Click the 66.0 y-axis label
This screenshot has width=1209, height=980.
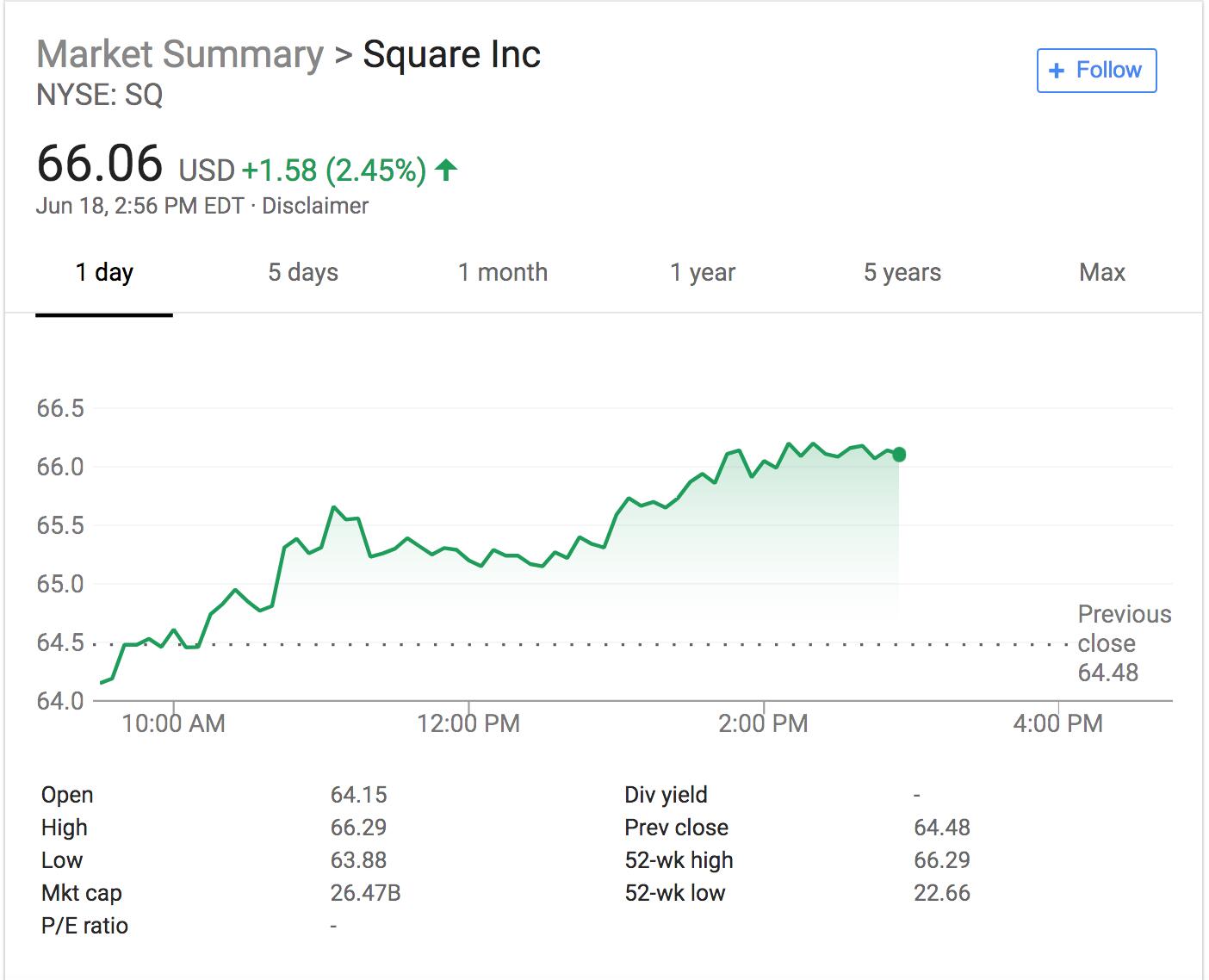tap(60, 467)
